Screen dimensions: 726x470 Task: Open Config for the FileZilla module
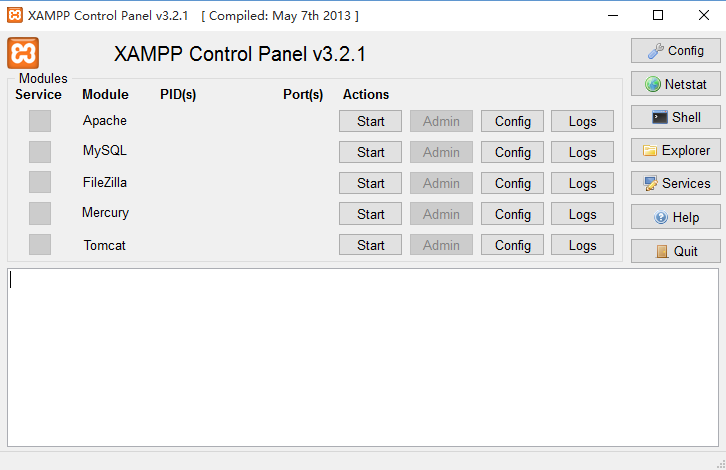(x=512, y=183)
